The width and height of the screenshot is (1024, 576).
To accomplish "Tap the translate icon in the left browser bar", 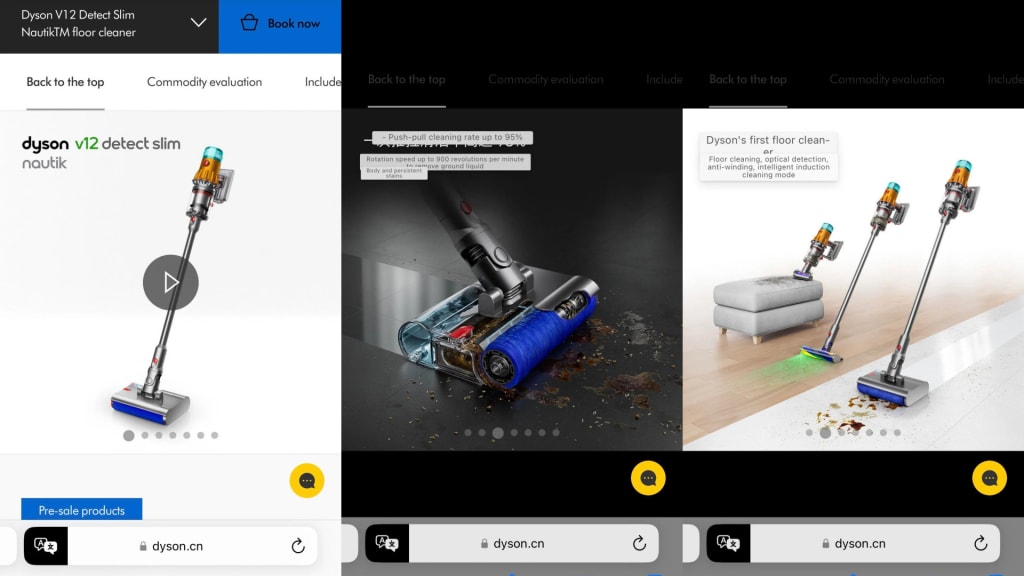I will click(x=46, y=545).
